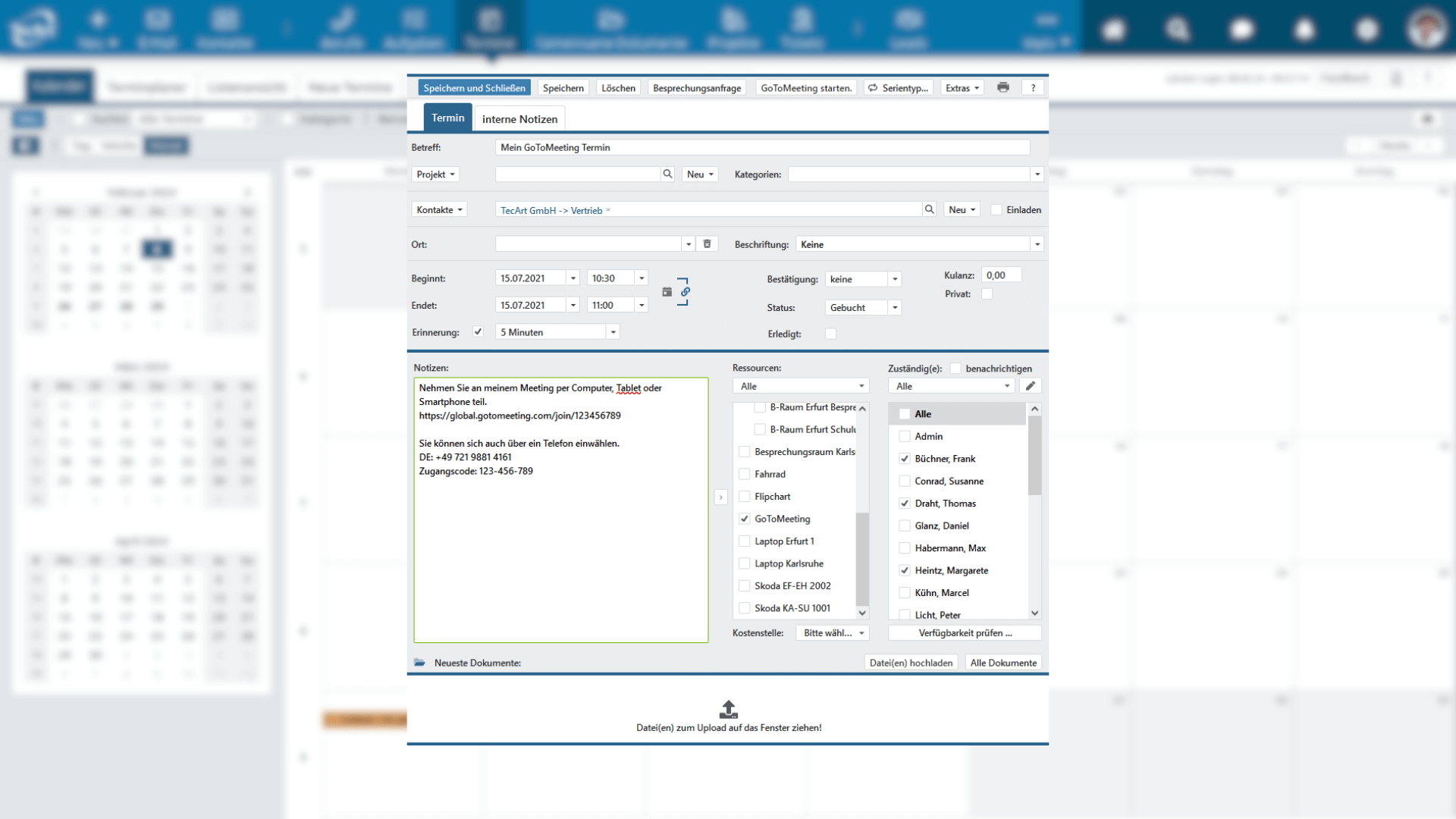This screenshot has height=819, width=1456.
Task: Open the calendar icon beside Beginnt
Action: coord(667,291)
